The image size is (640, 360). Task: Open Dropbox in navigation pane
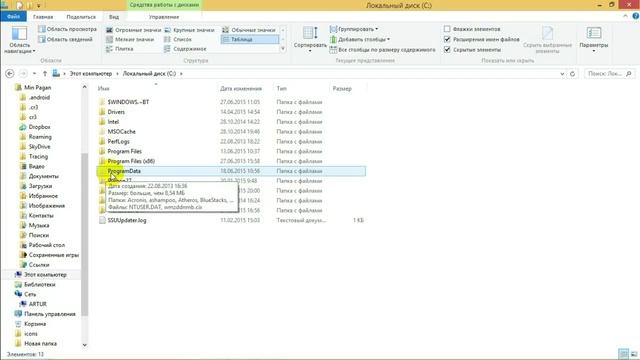click(39, 127)
